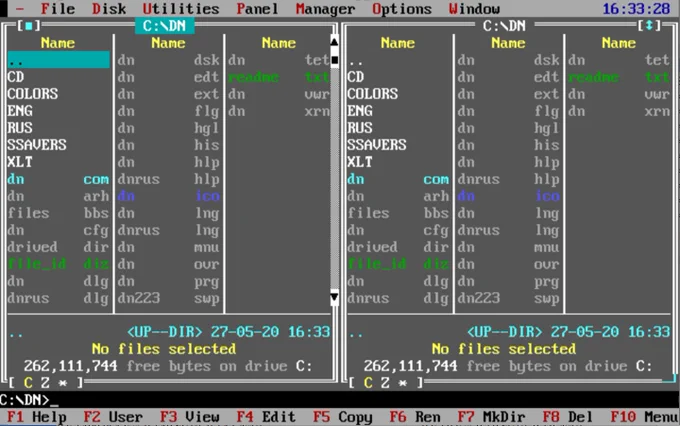Click free bytes status in the left panel
680x426 pixels.
click(168, 366)
